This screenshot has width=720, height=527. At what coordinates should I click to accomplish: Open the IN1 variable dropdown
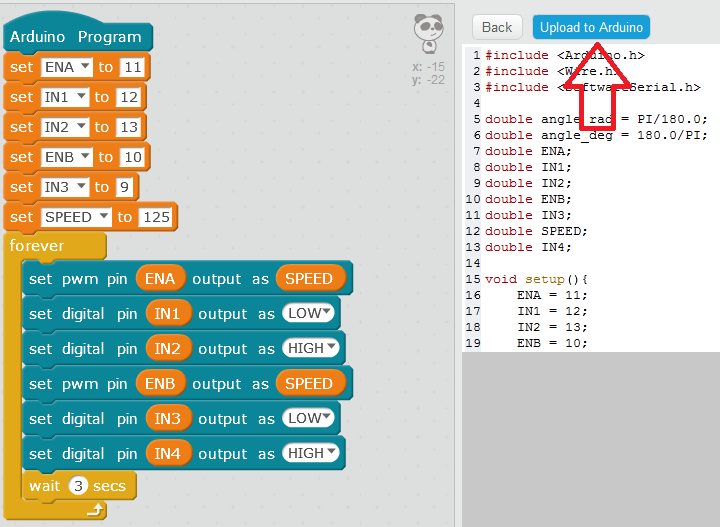[65, 97]
